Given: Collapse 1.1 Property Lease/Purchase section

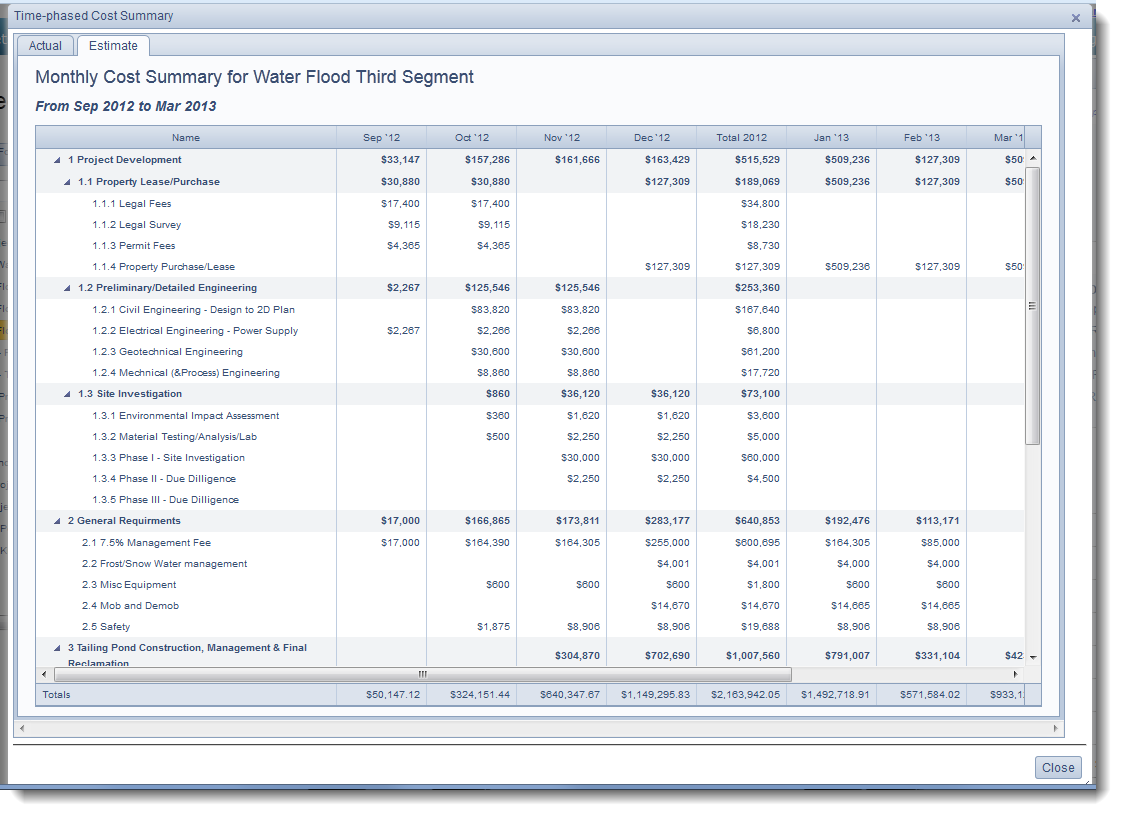Looking at the screenshot, I should point(67,182).
